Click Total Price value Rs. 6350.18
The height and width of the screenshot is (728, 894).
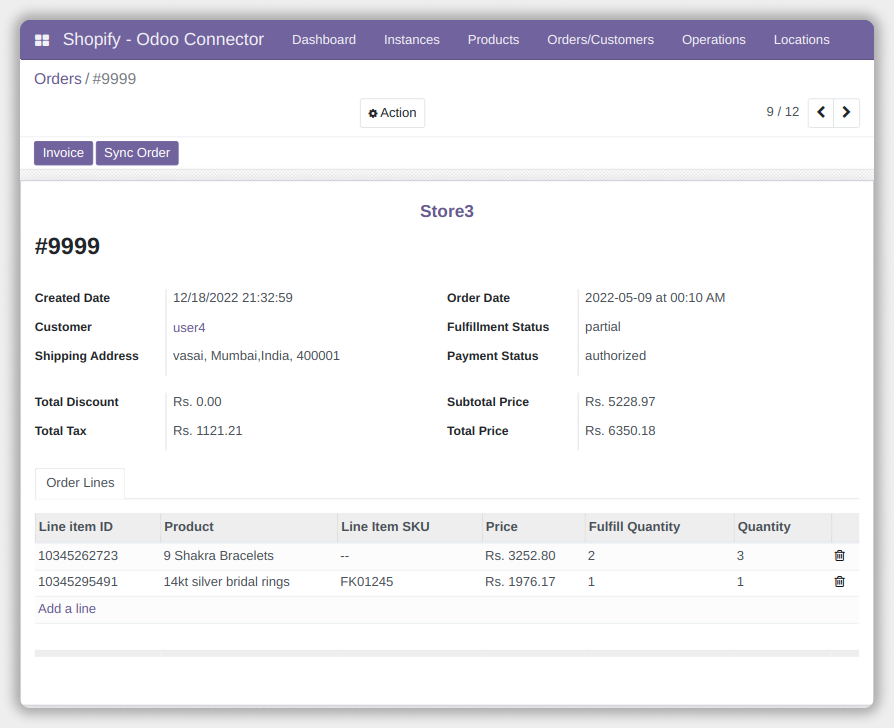click(x=620, y=431)
